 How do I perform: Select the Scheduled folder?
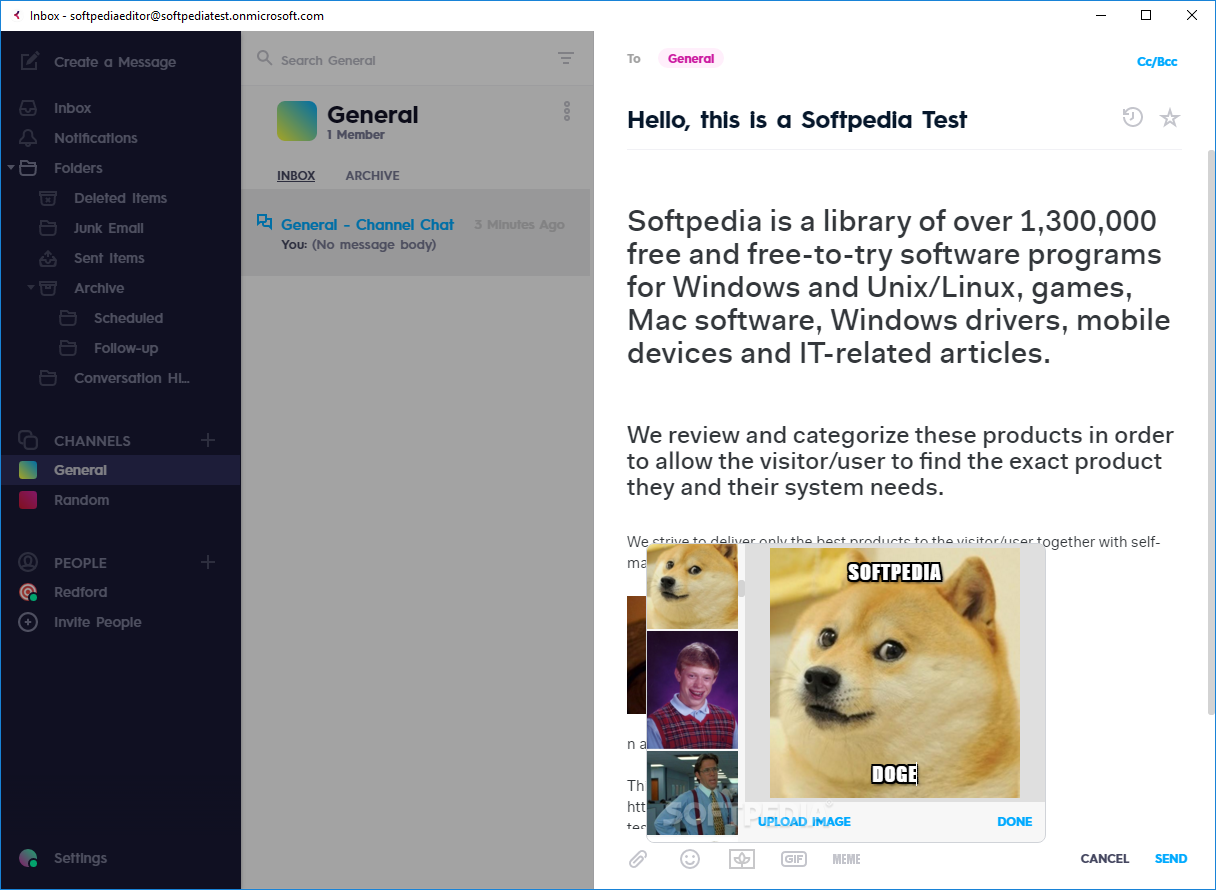128,318
